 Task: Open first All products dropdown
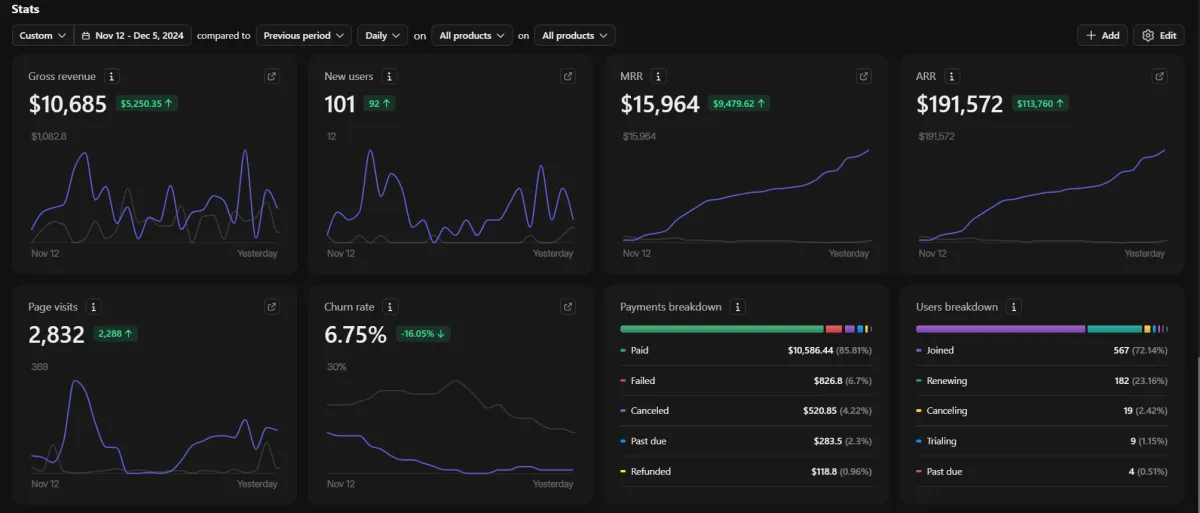(x=473, y=35)
